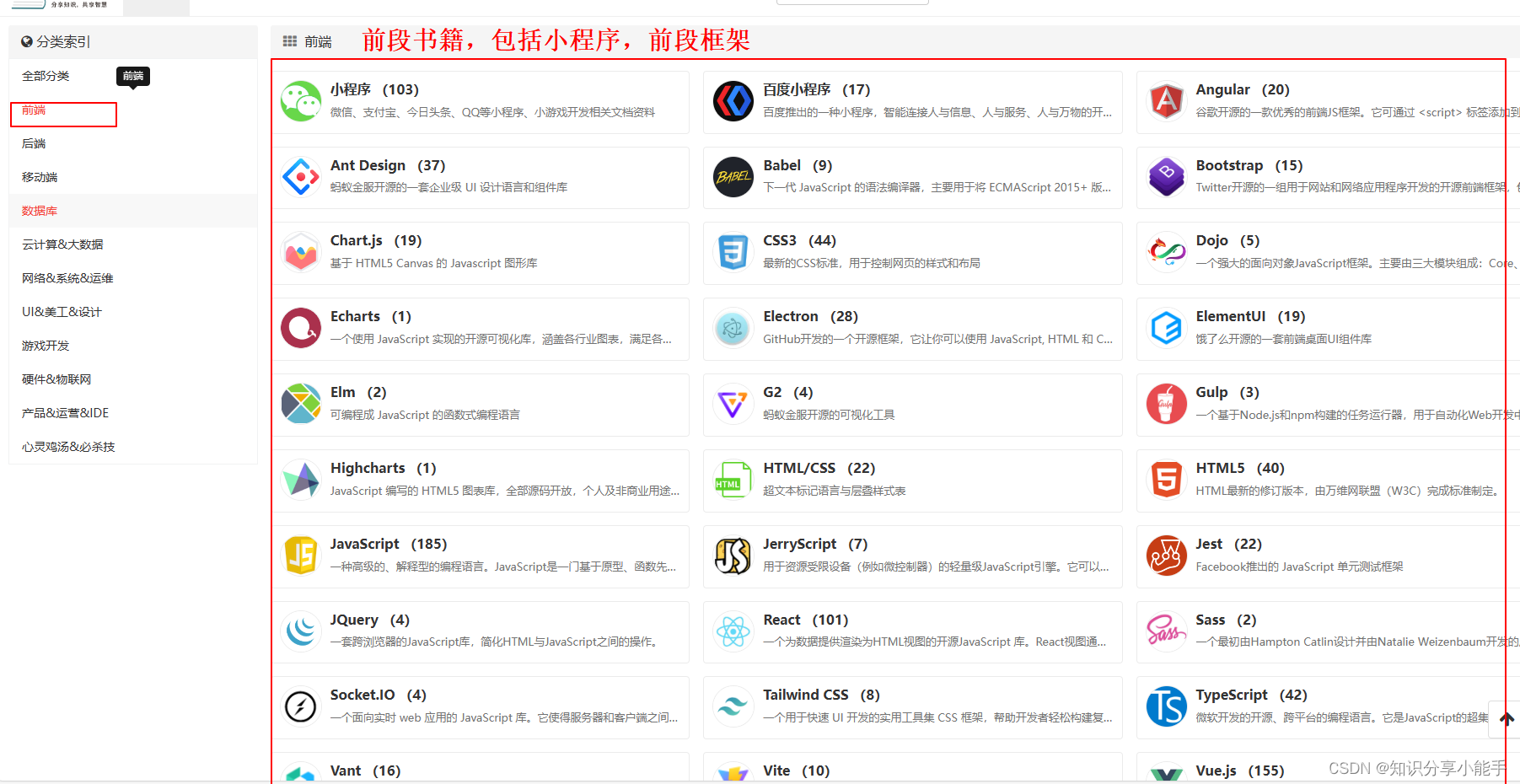
Task: Click the Tailwind CSS (8) title link
Action: pos(821,695)
